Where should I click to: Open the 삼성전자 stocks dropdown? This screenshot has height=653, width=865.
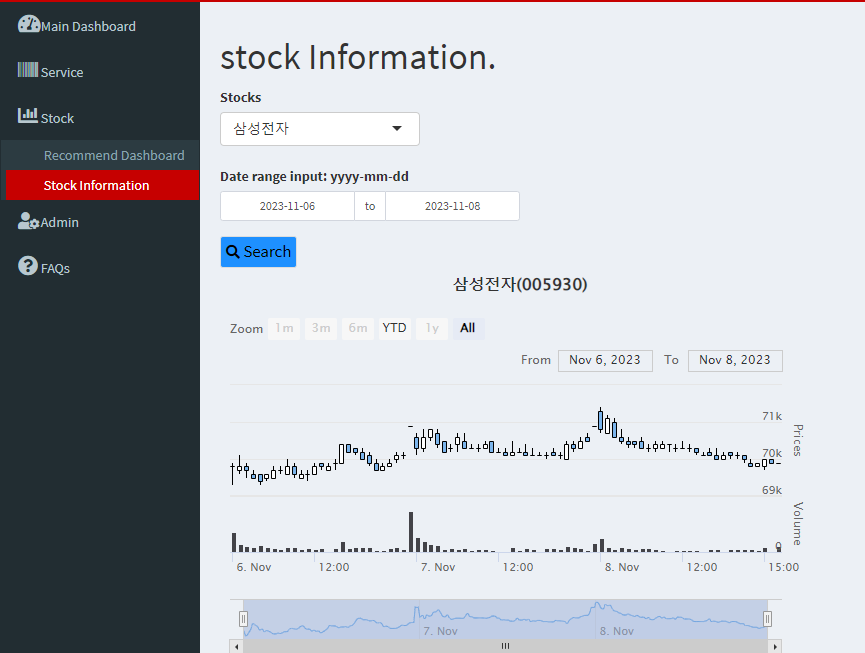tap(320, 129)
